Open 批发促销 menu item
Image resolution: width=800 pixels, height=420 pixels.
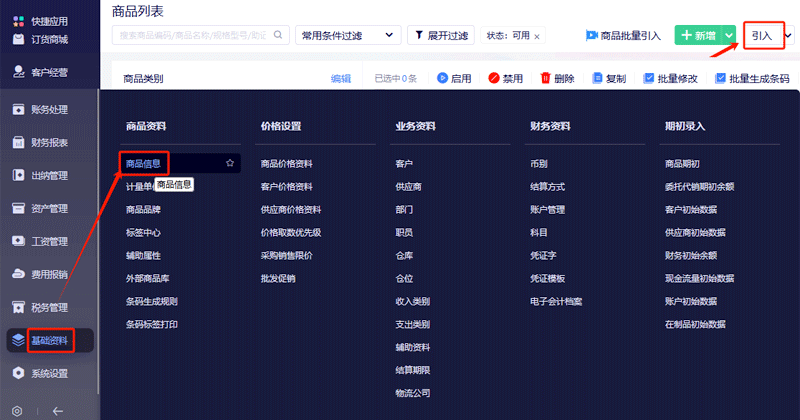[x=278, y=278]
